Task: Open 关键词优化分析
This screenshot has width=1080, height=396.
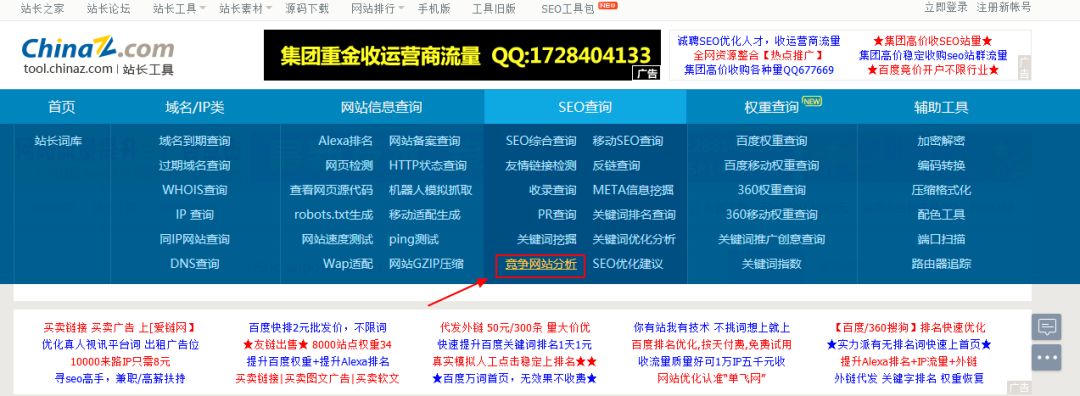Action: 634,240
